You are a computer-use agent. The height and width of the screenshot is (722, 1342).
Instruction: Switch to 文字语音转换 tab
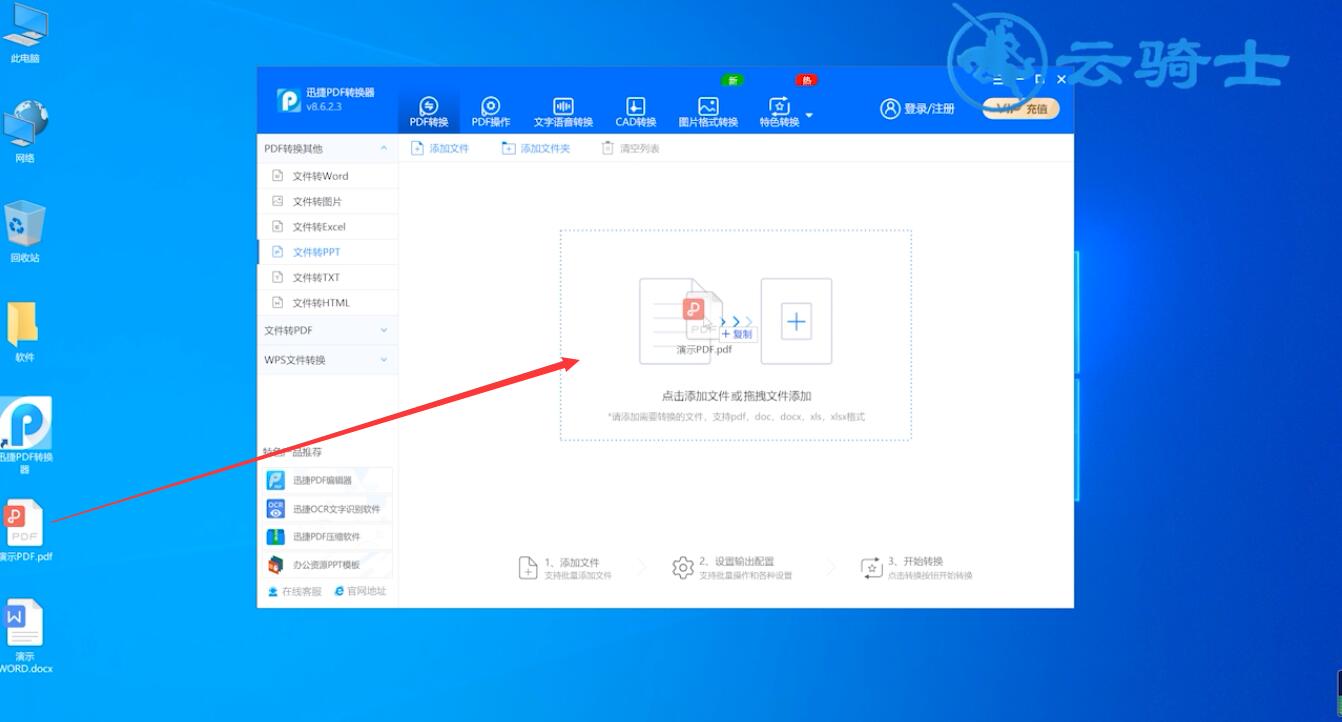click(x=563, y=112)
